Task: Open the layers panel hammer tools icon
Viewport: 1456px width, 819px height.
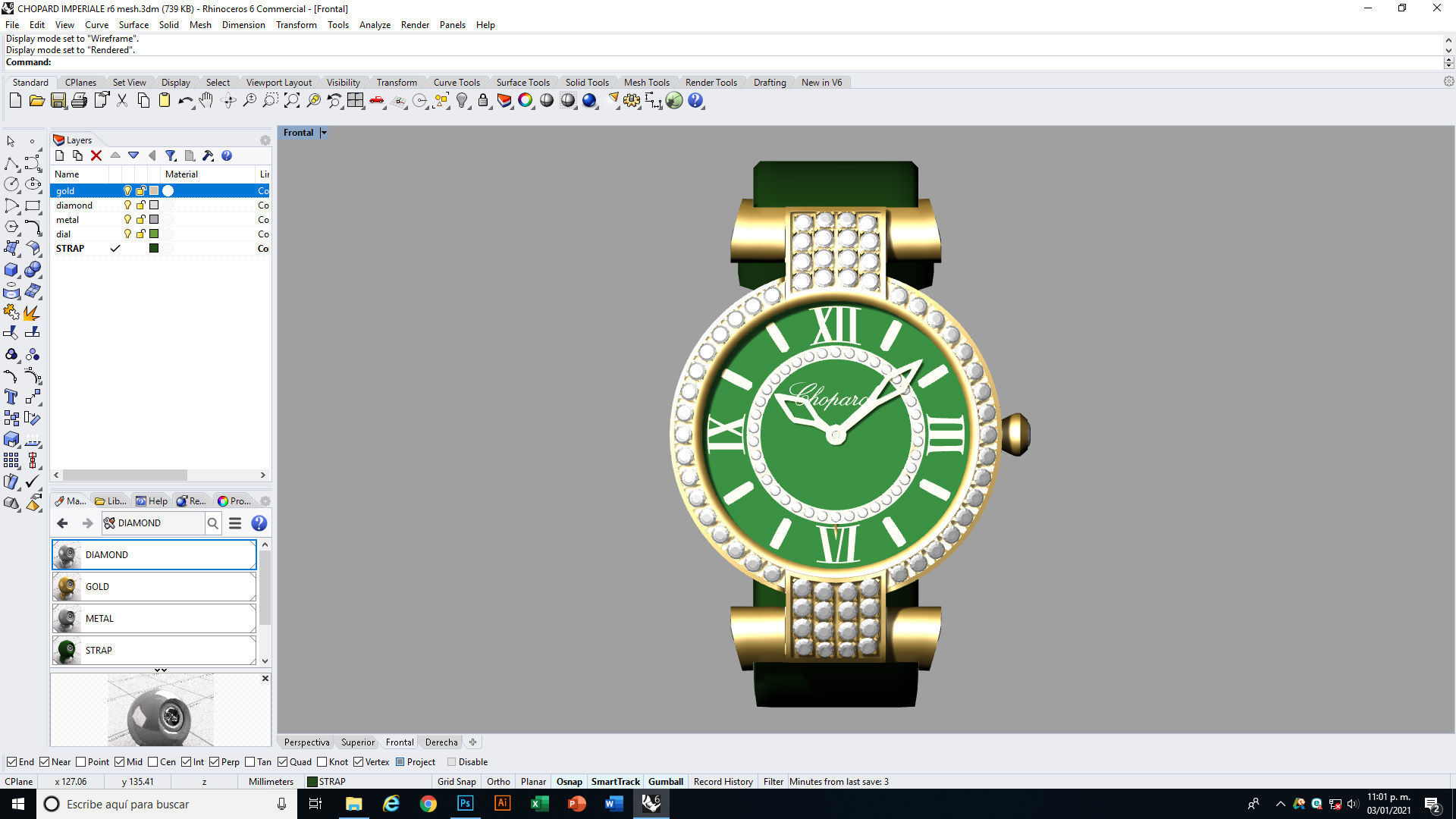Action: pos(208,155)
